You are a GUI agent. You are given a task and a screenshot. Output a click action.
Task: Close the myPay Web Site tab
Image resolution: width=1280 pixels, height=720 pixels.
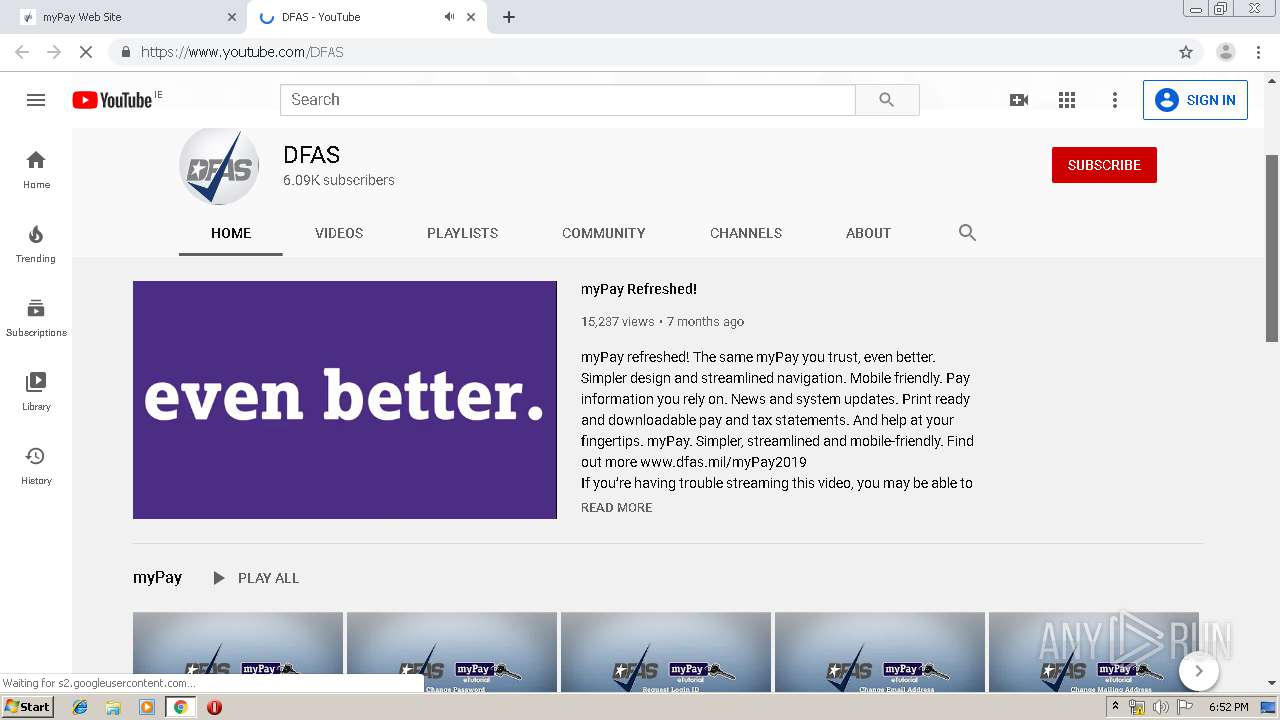232,17
